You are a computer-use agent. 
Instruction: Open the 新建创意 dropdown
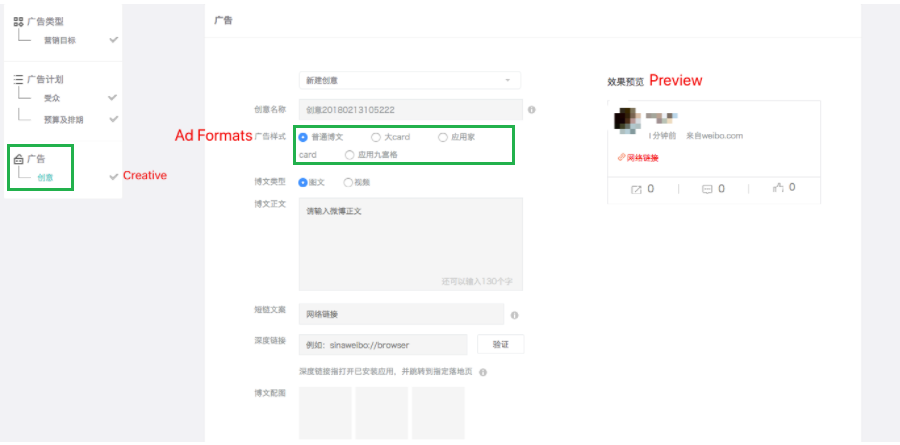click(x=409, y=80)
